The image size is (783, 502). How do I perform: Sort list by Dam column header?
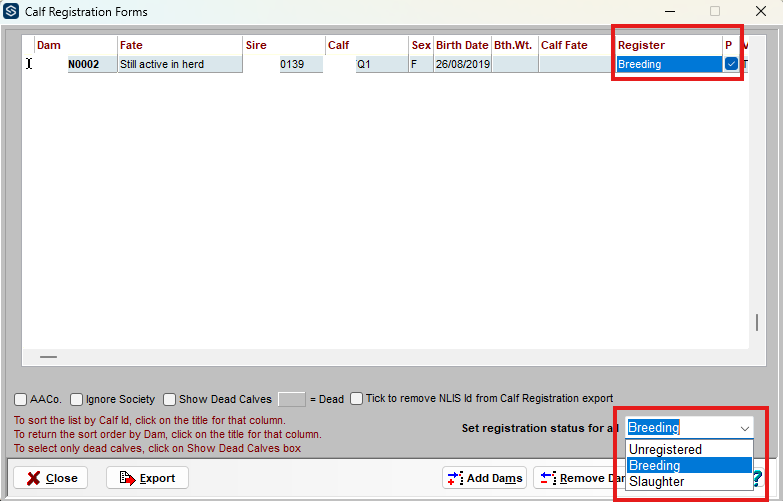point(48,45)
